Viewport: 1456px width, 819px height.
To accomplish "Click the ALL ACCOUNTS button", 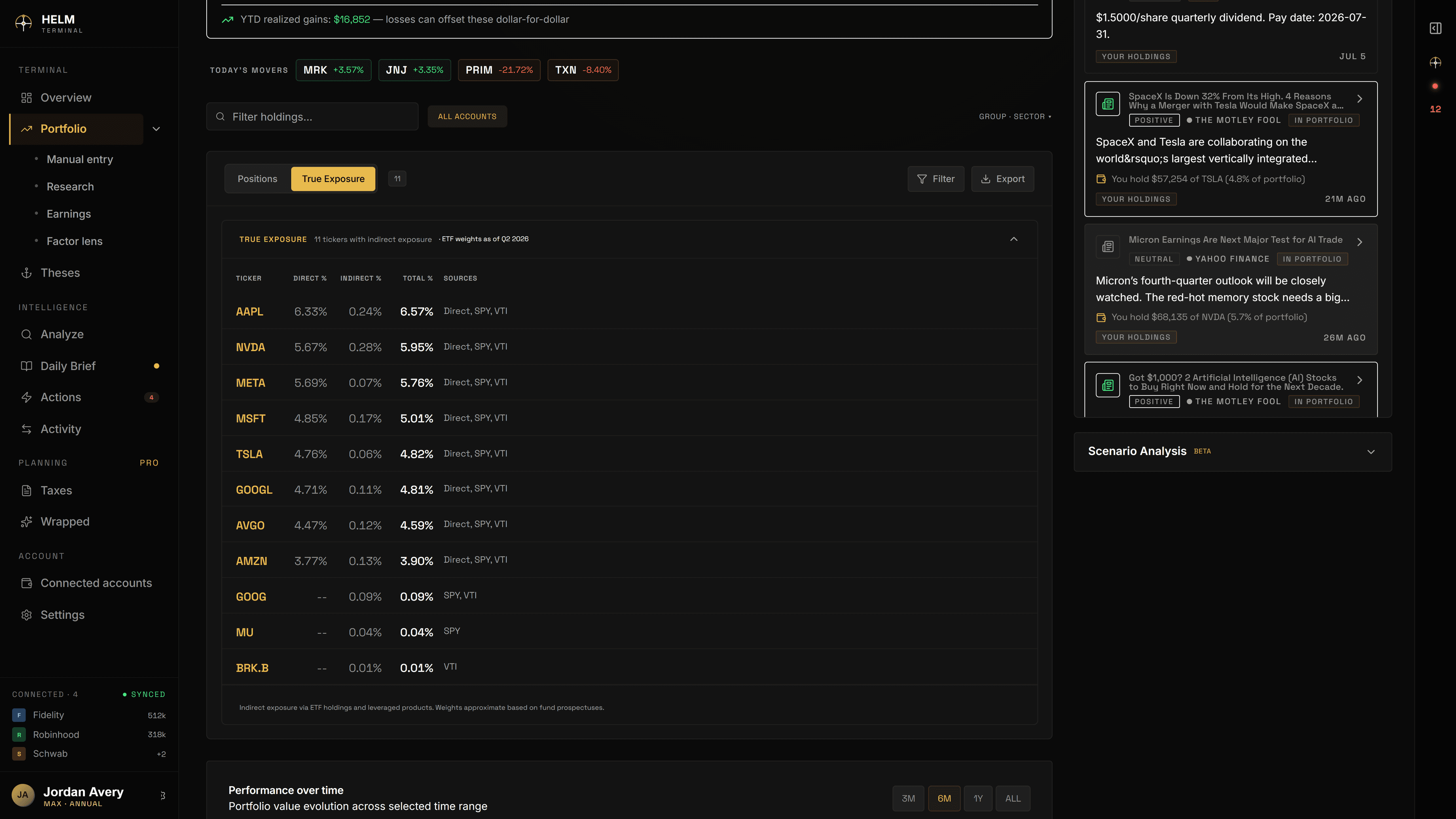I will 467,117.
